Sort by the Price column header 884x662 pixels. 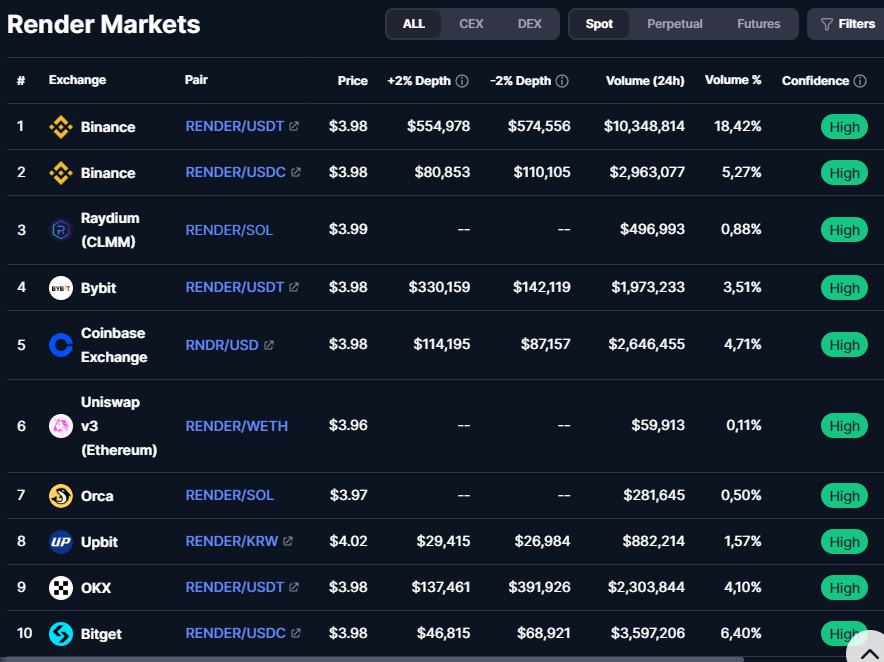(x=353, y=81)
